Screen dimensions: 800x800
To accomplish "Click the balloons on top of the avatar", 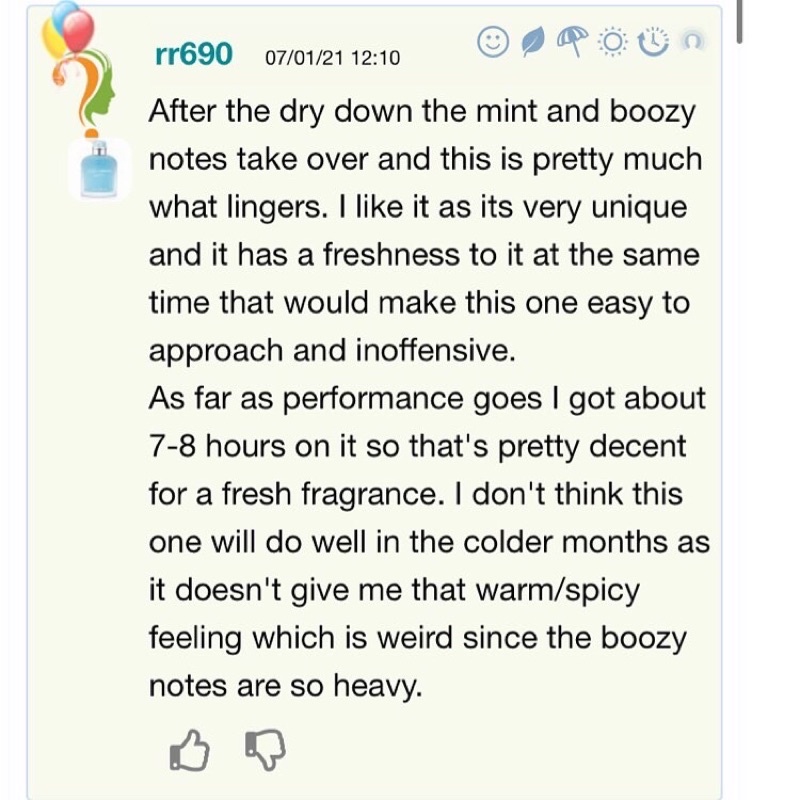I will click(x=68, y=28).
